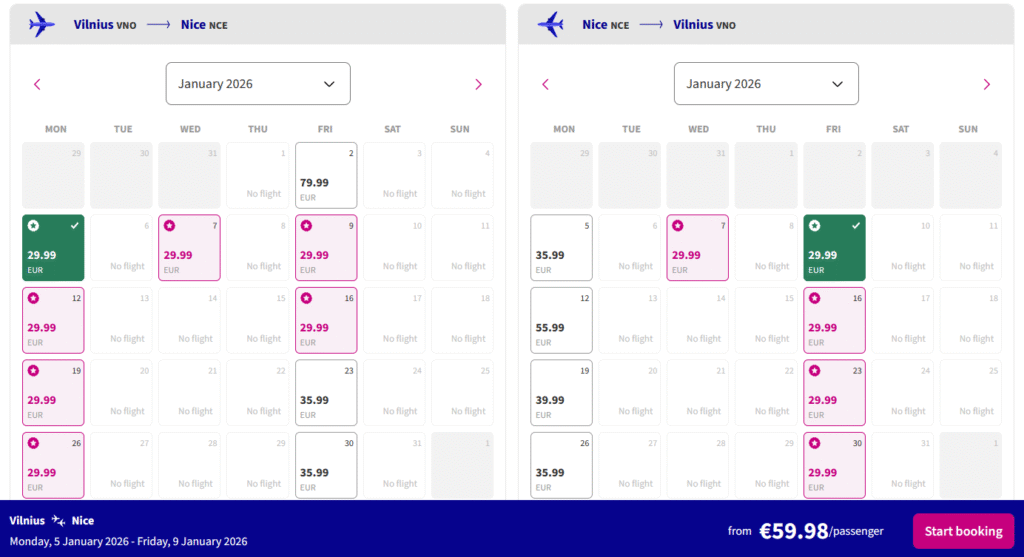Viewport: 1024px width, 557px height.
Task: Click the airplane icon beside Vilnius to Nice
Action: pyautogui.click(x=42, y=24)
